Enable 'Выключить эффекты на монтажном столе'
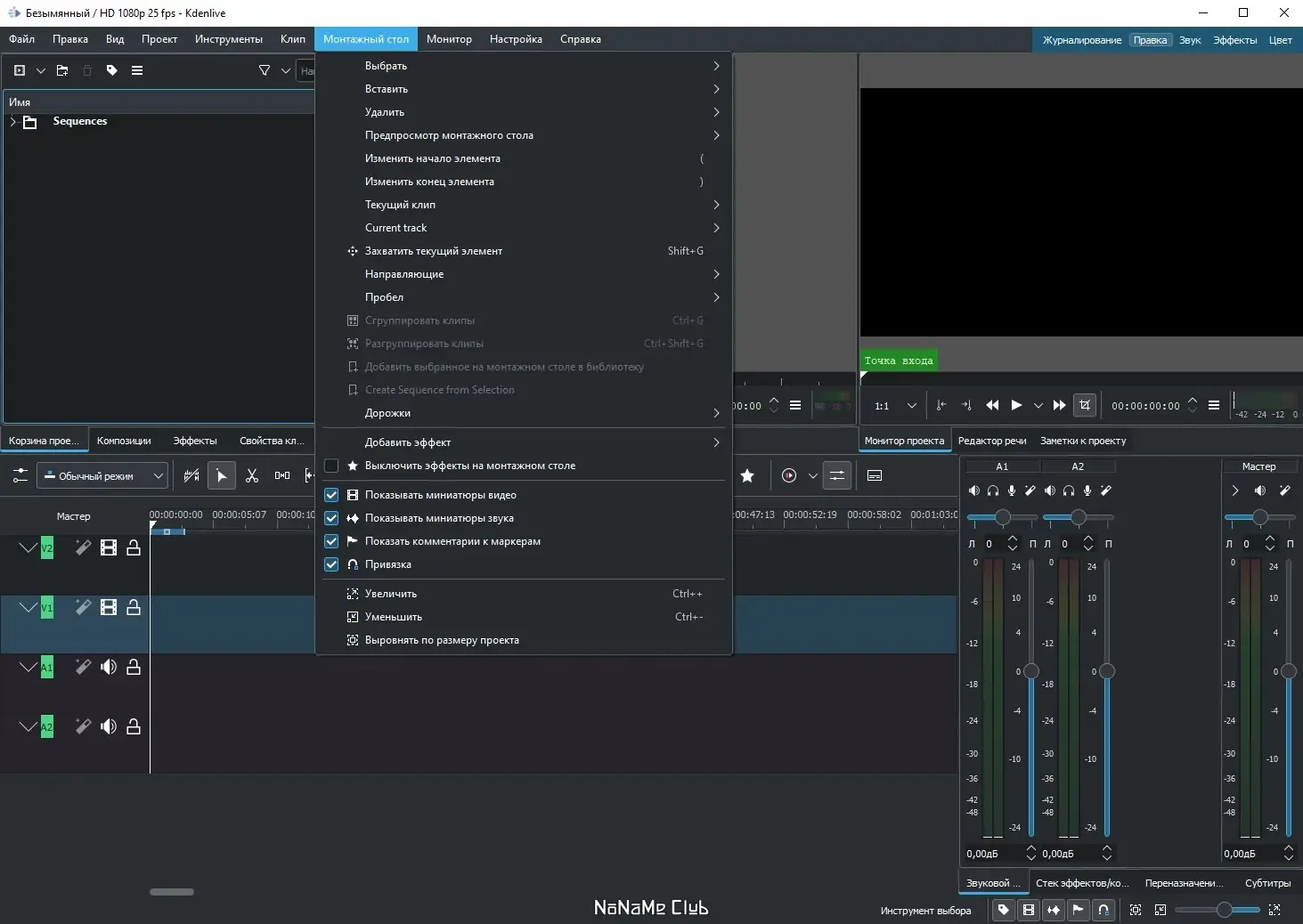 [331, 466]
